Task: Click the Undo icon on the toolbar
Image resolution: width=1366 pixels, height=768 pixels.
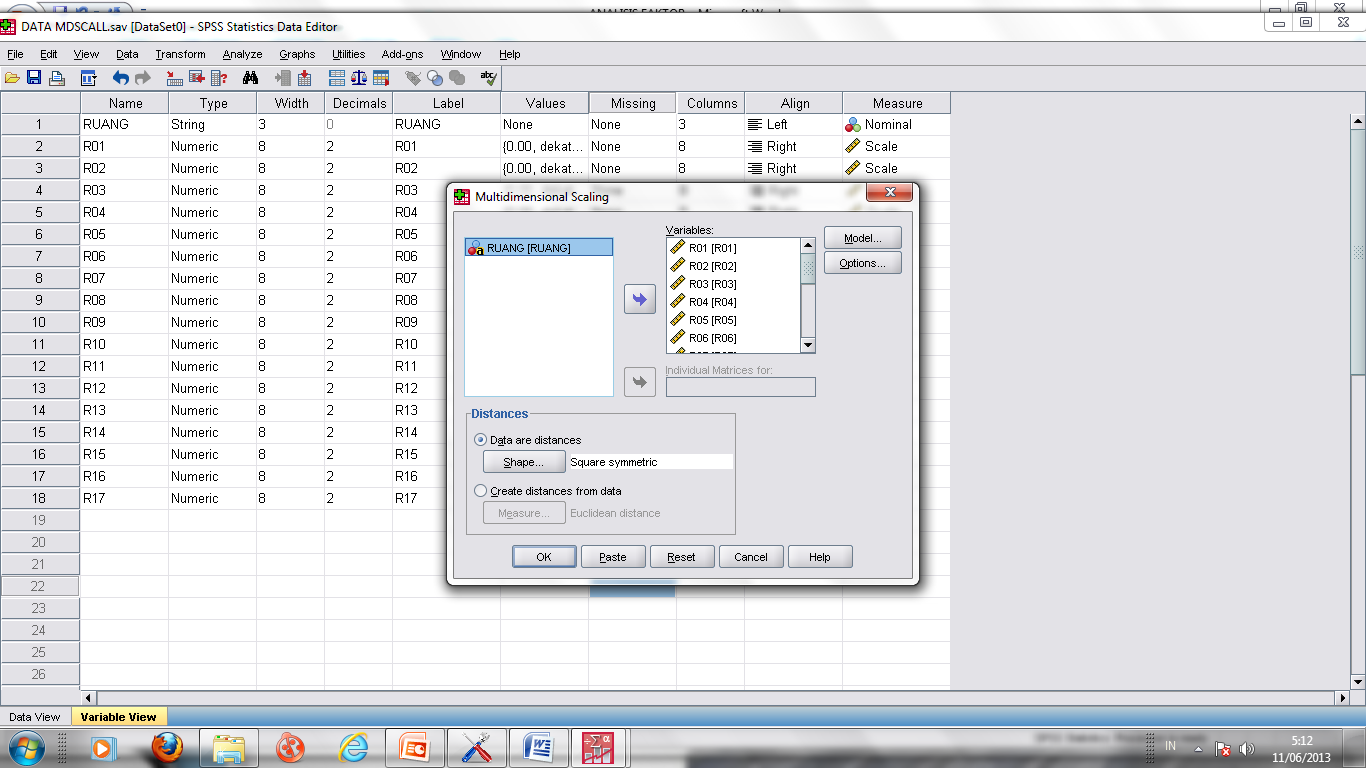Action: click(122, 77)
